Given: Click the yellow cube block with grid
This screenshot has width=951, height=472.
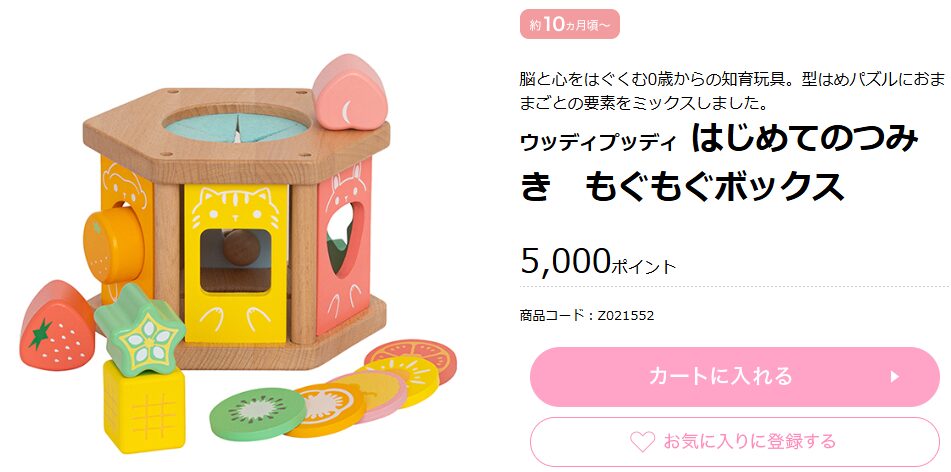Looking at the screenshot, I should 144,407.
